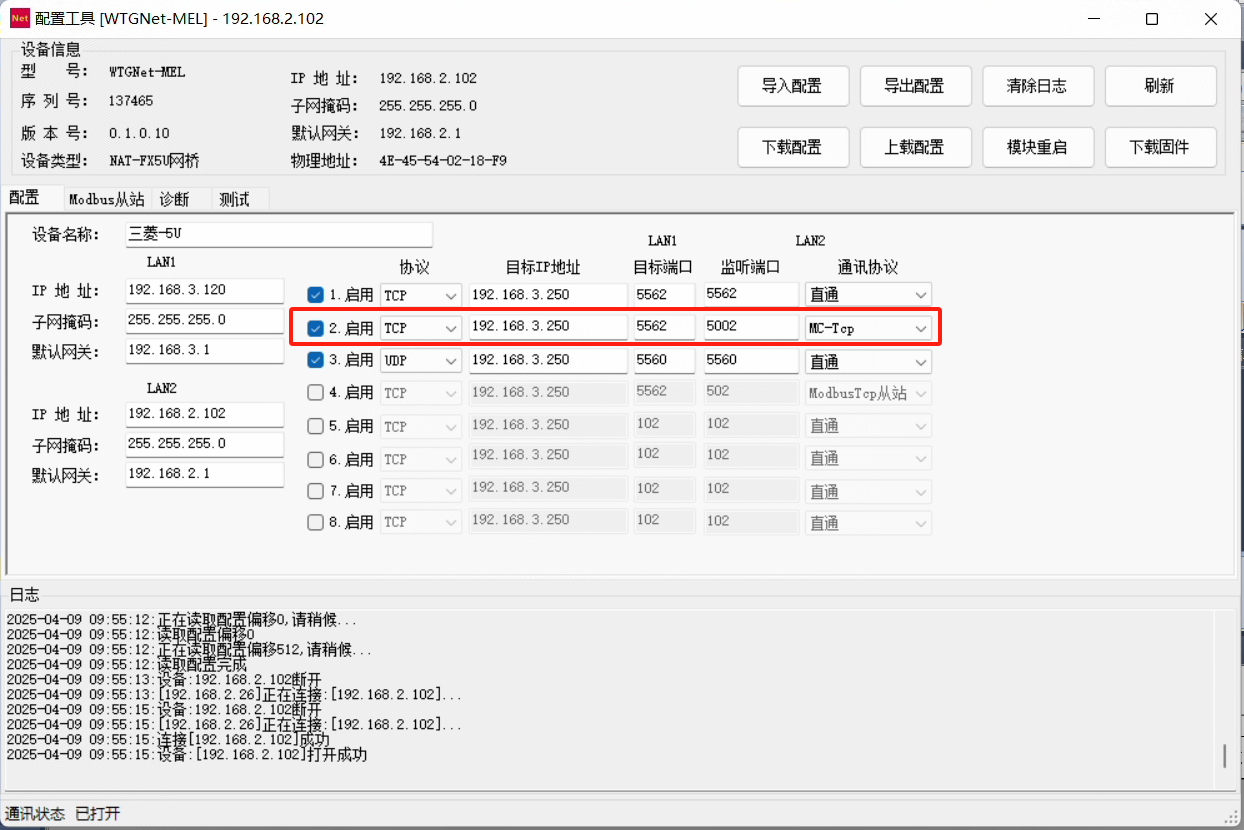Viewport: 1244px width, 830px height.
Task: Click row 3 target port field 5560
Action: (x=664, y=360)
